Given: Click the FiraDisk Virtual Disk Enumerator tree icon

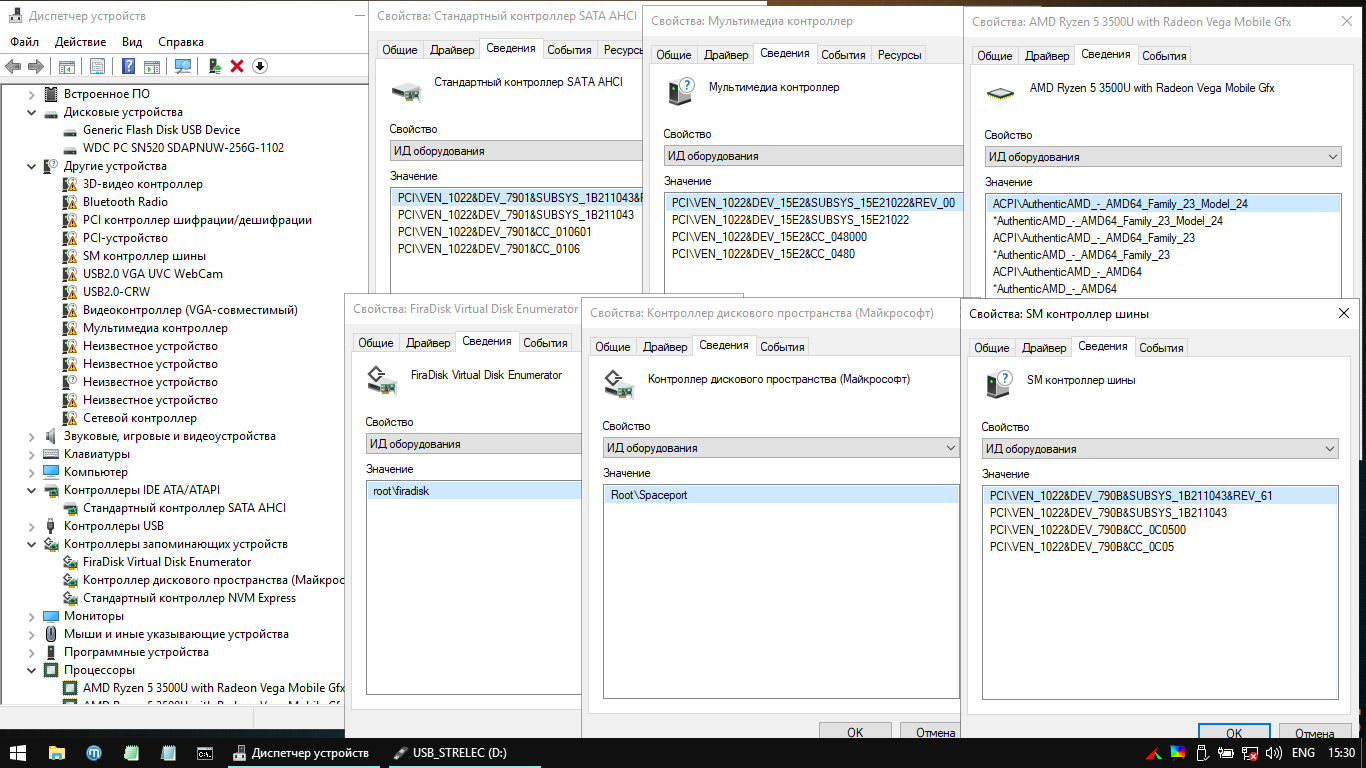Looking at the screenshot, I should pyautogui.click(x=70, y=562).
